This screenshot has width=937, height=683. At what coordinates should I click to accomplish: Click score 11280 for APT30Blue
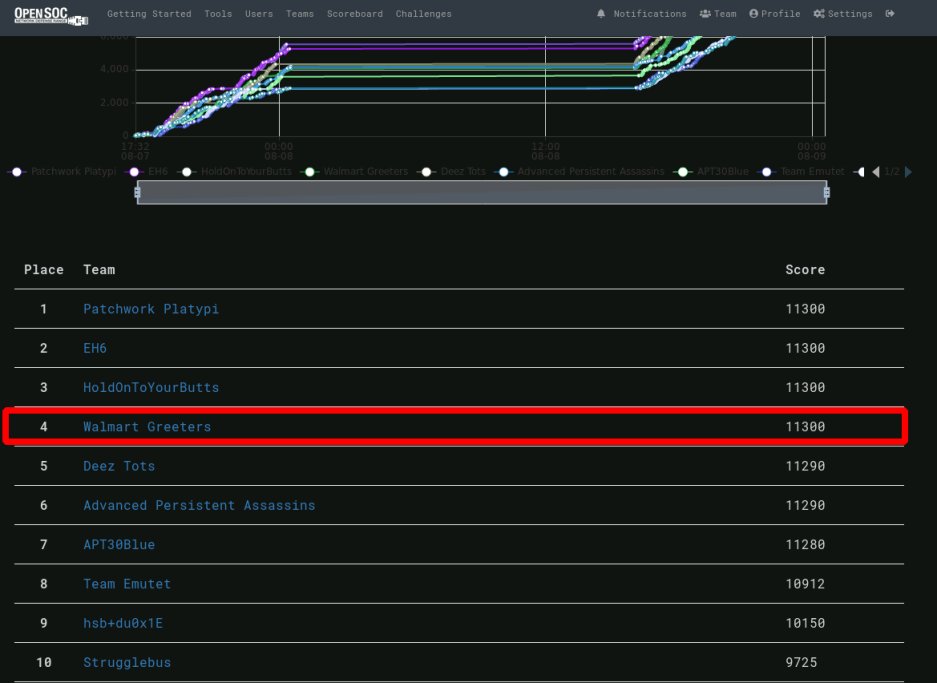[x=805, y=544]
